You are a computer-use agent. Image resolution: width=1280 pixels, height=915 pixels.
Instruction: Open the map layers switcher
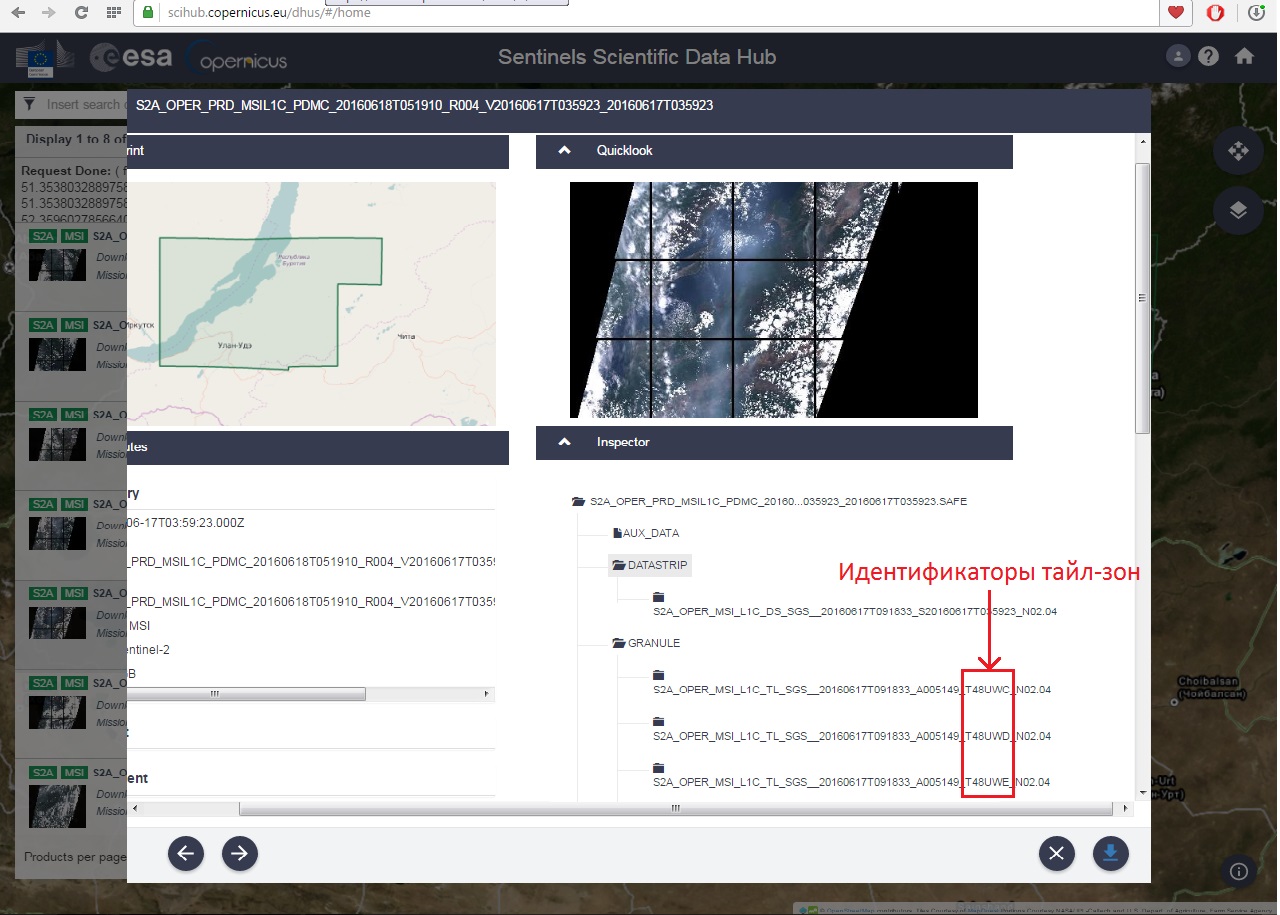(1238, 210)
